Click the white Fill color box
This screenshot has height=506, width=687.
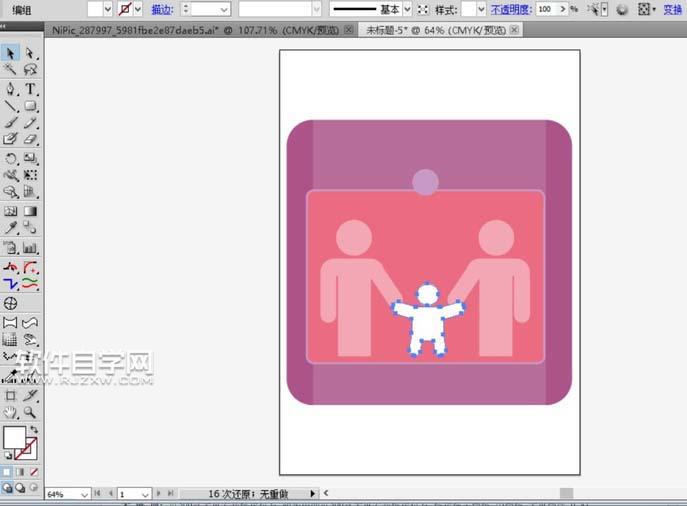(x=14, y=437)
